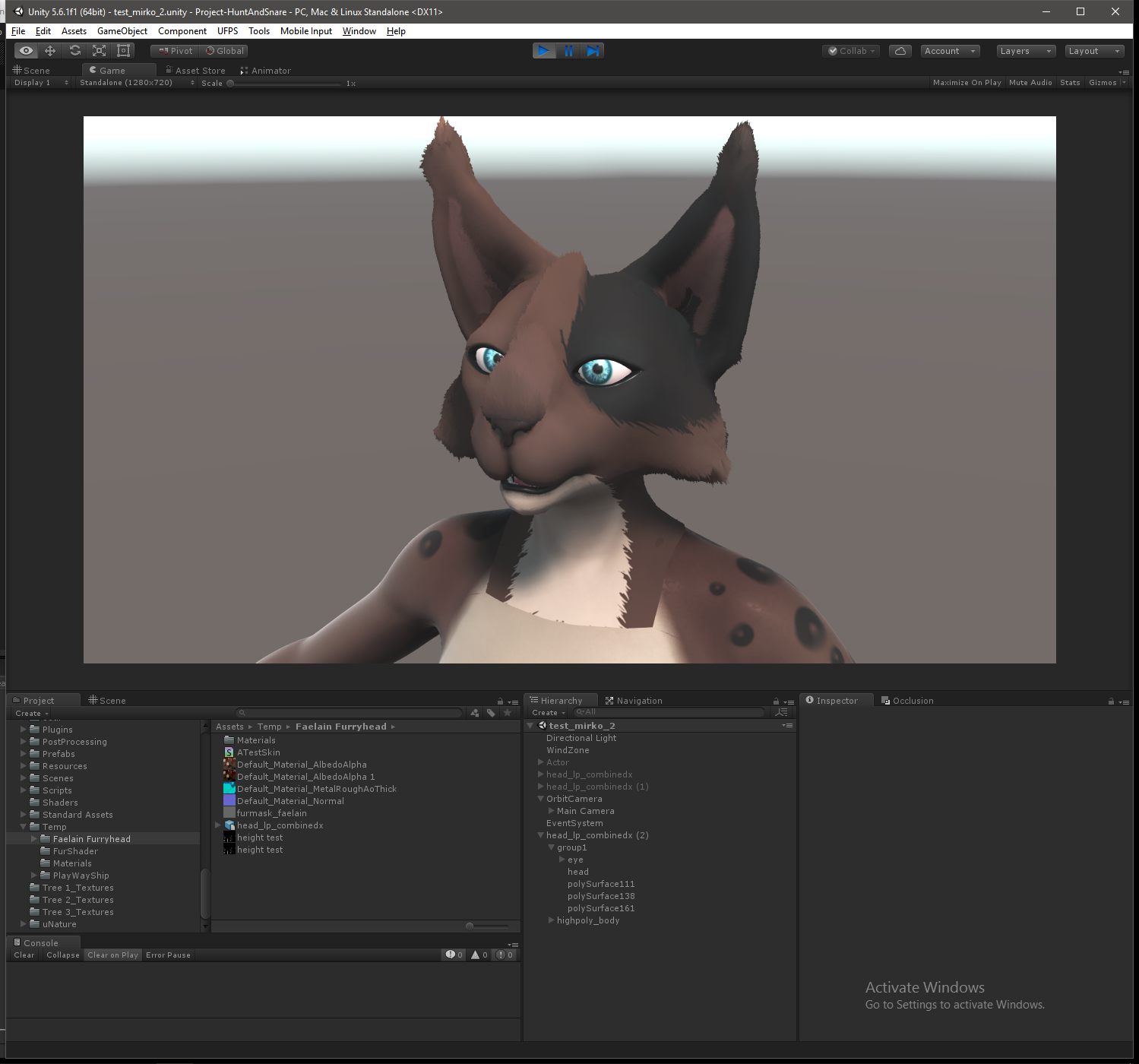Toggle Maximize On Play
Screen dimensions: 1139x1064
967,83
